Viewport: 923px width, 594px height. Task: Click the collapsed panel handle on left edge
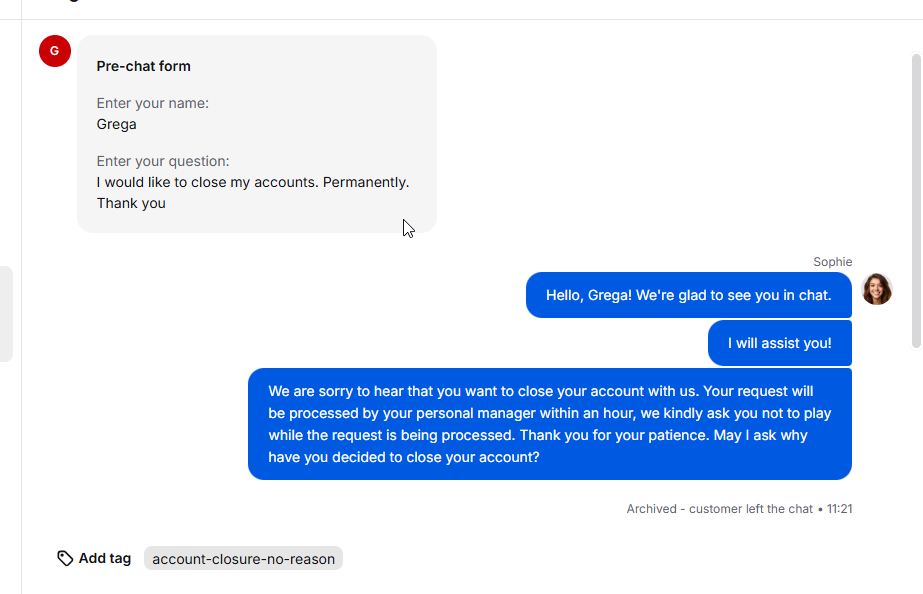point(6,314)
